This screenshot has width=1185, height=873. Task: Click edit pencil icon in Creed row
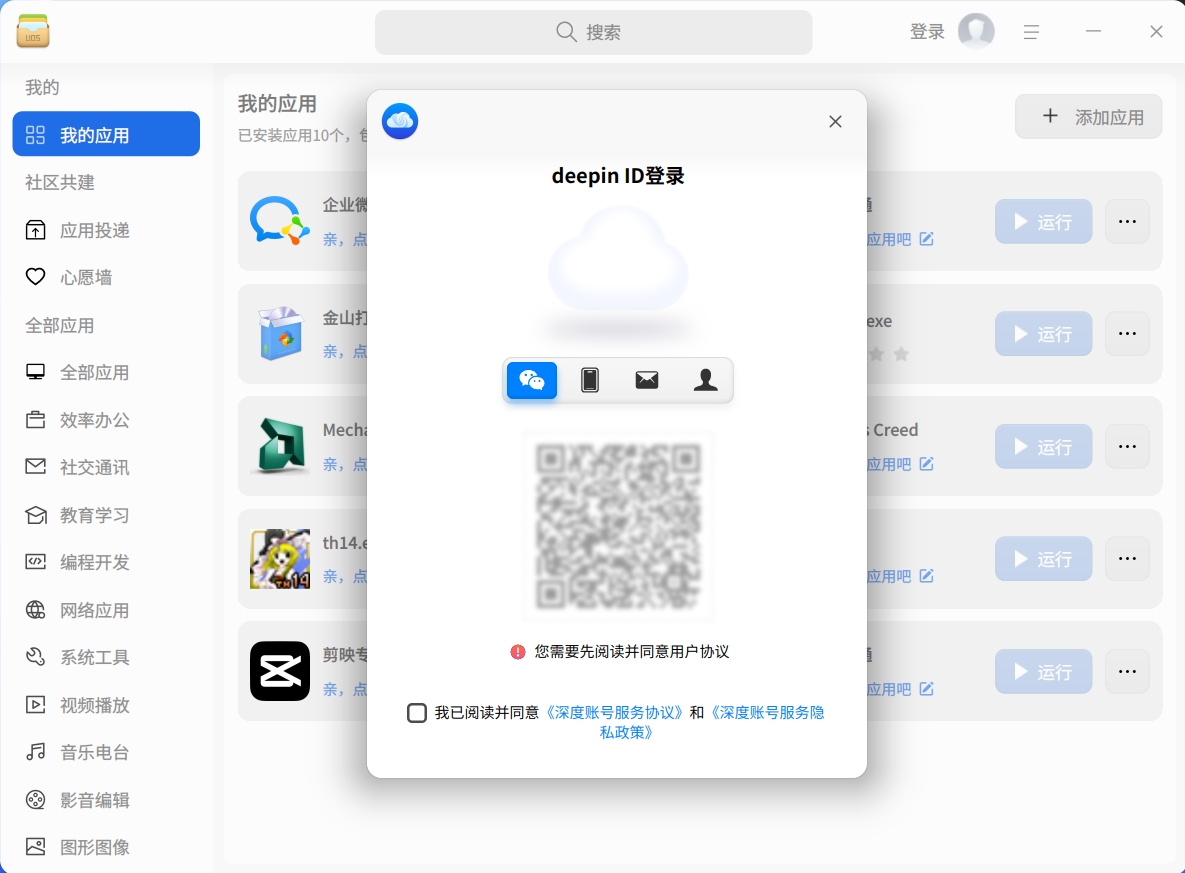[927, 463]
